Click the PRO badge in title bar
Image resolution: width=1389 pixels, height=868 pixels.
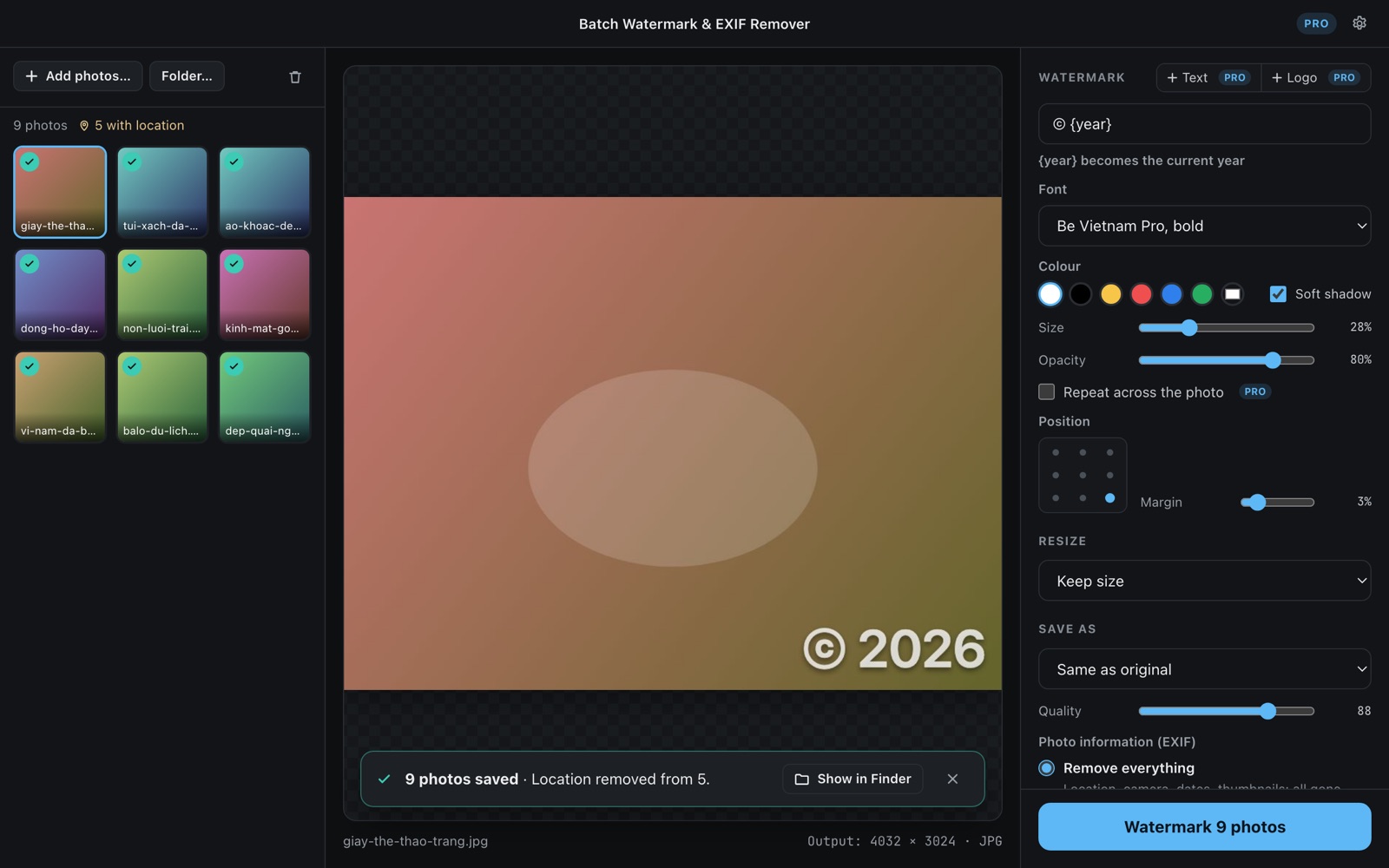coord(1316,23)
